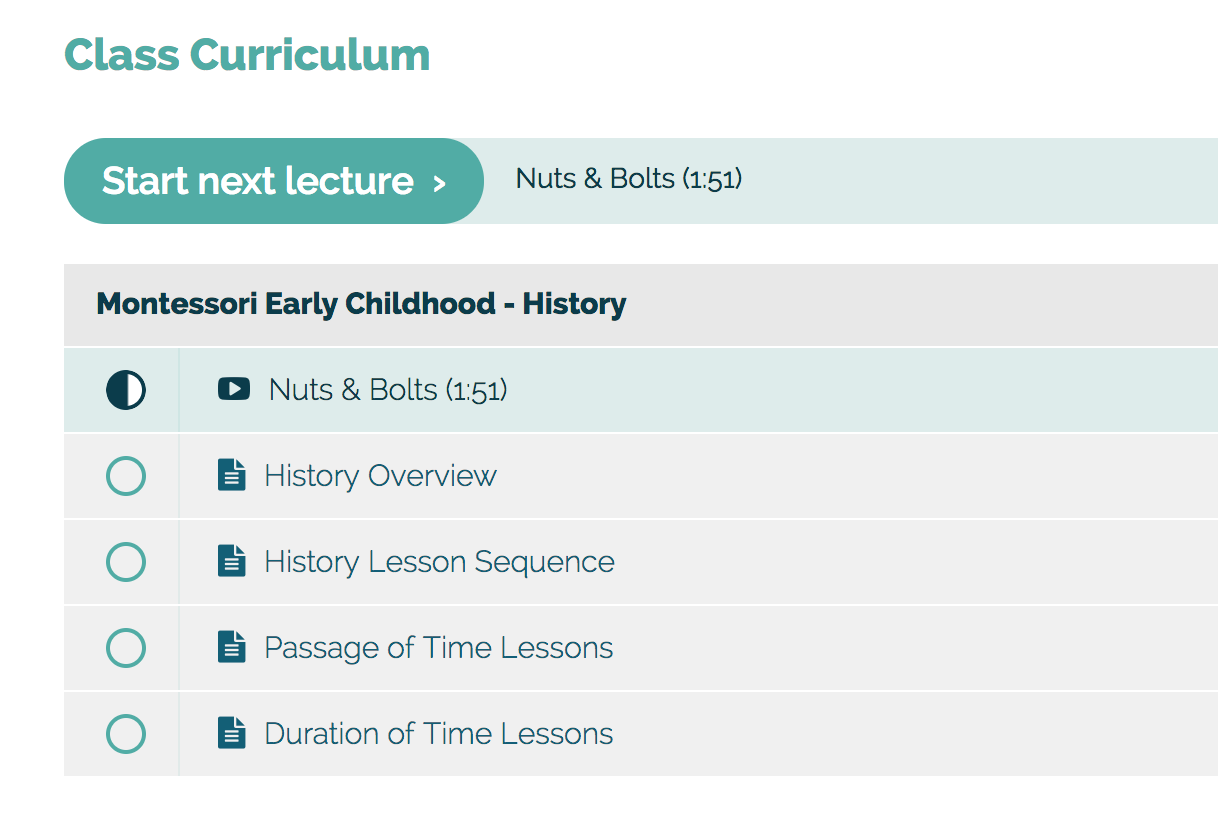Open the Nuts & Bolts (1:51) lecture row
The image size is (1218, 817).
641,390
